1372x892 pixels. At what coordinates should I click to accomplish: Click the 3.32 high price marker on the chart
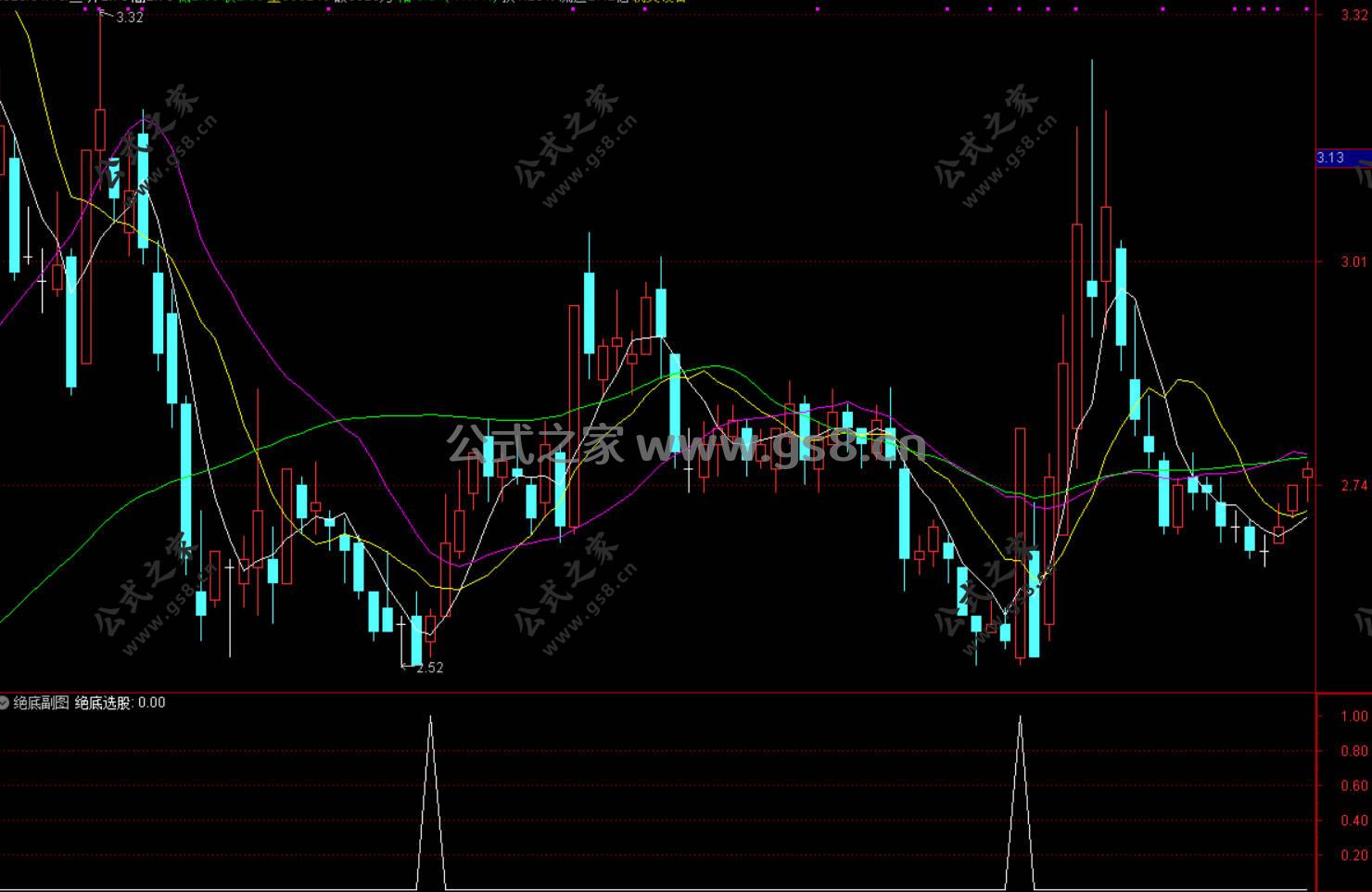(130, 17)
